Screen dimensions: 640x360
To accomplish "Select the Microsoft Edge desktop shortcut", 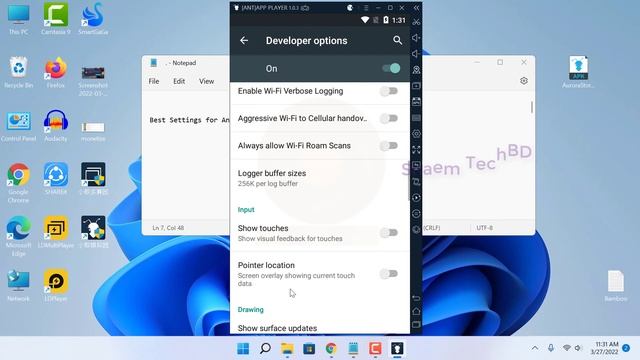I will (x=18, y=236).
